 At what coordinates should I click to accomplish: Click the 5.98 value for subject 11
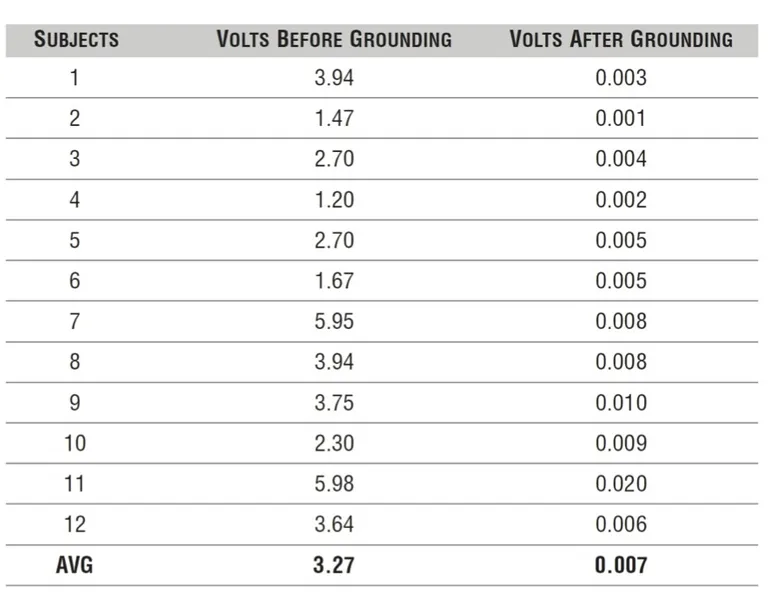(x=334, y=484)
